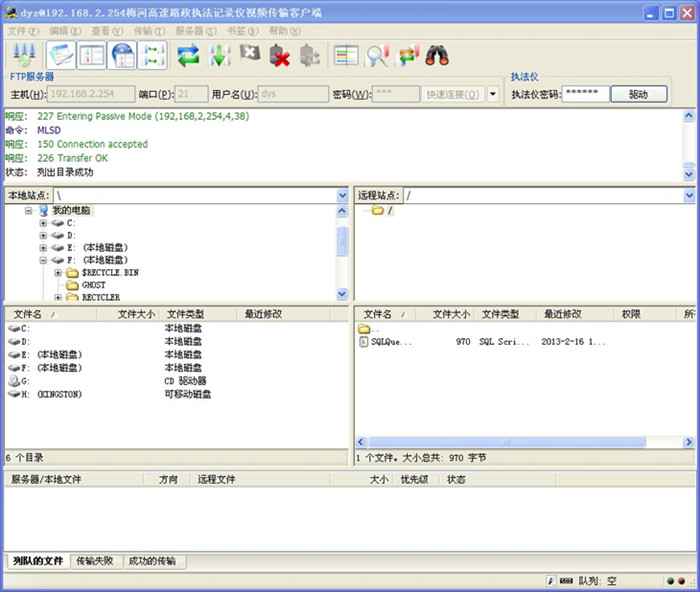Open the 快速连接 history dropdown arrow
The height and width of the screenshot is (592, 700).
pyautogui.click(x=492, y=95)
